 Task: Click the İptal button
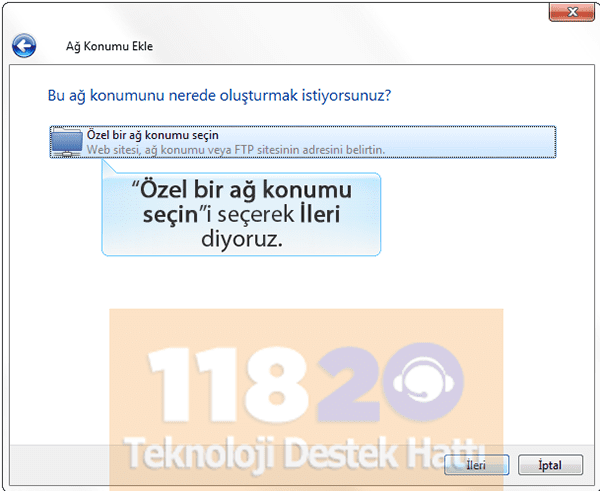point(550,465)
